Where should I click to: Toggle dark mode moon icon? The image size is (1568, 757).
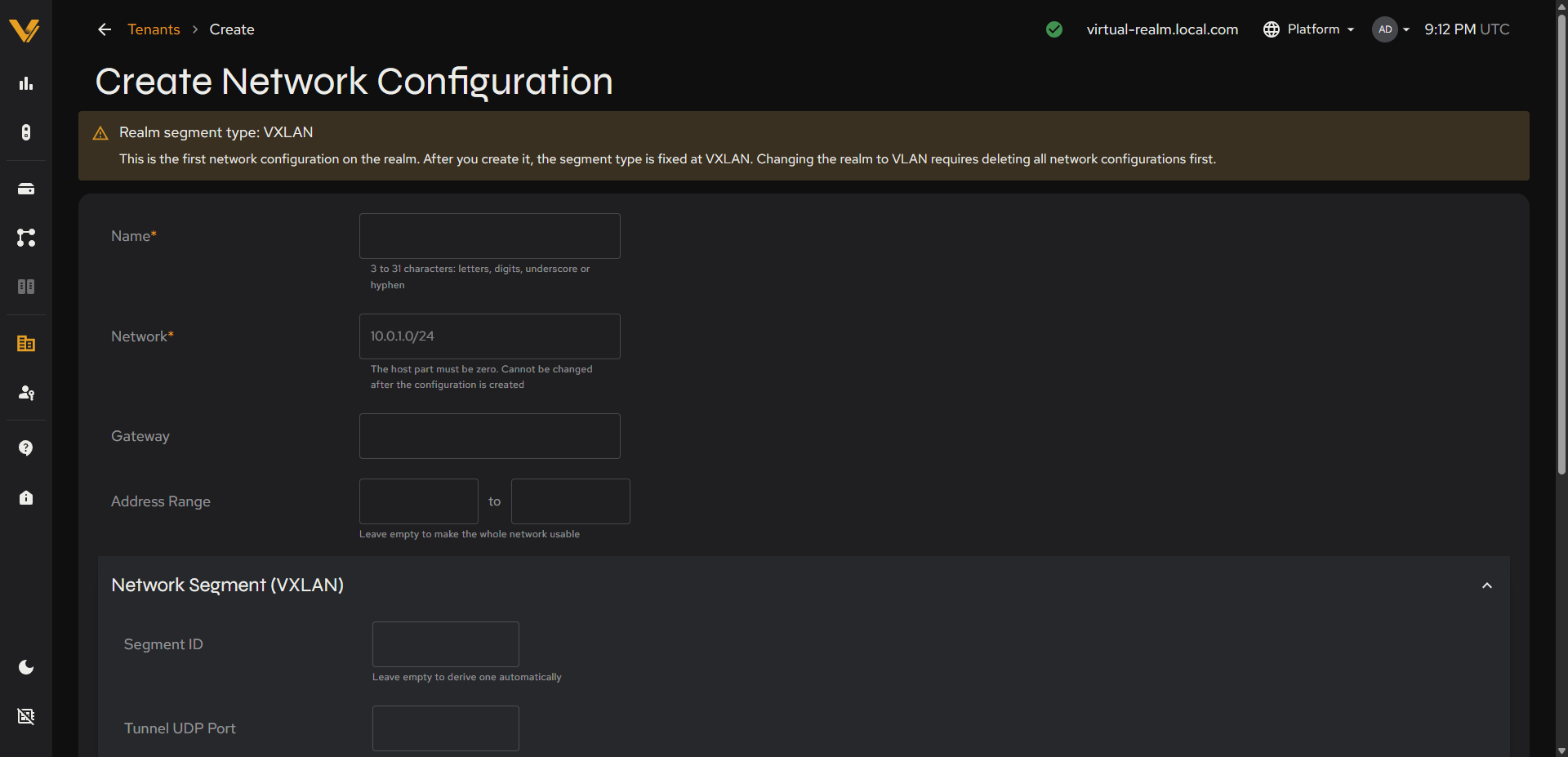(x=26, y=667)
